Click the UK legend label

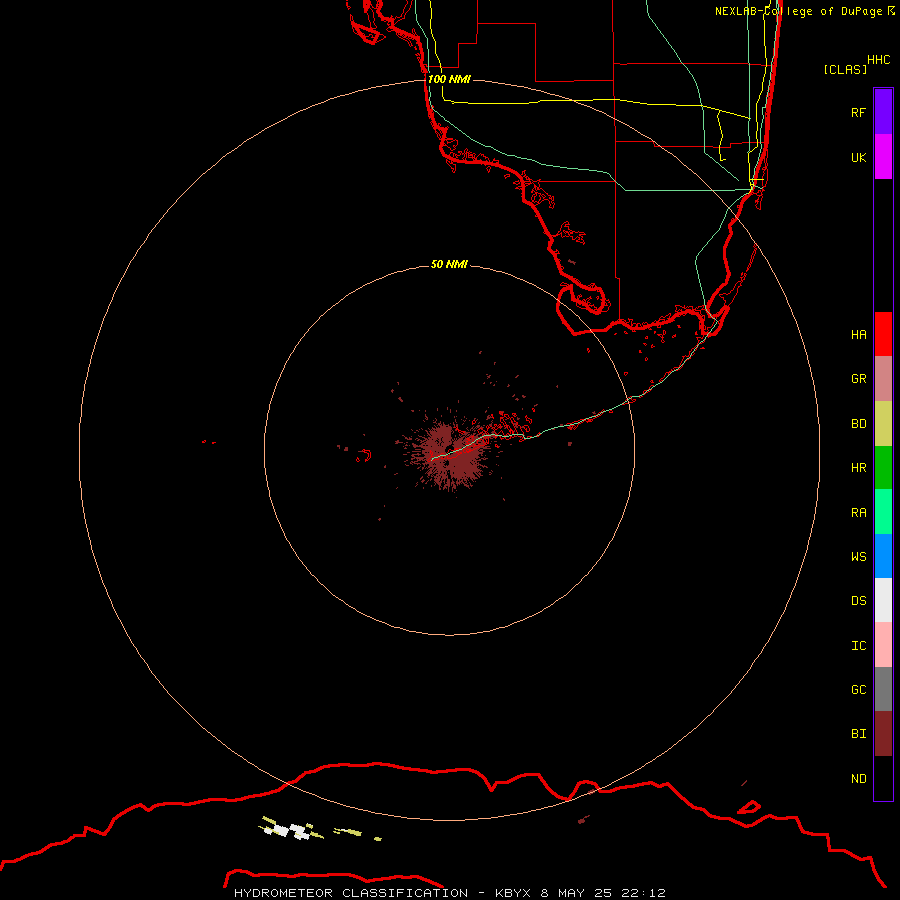859,157
